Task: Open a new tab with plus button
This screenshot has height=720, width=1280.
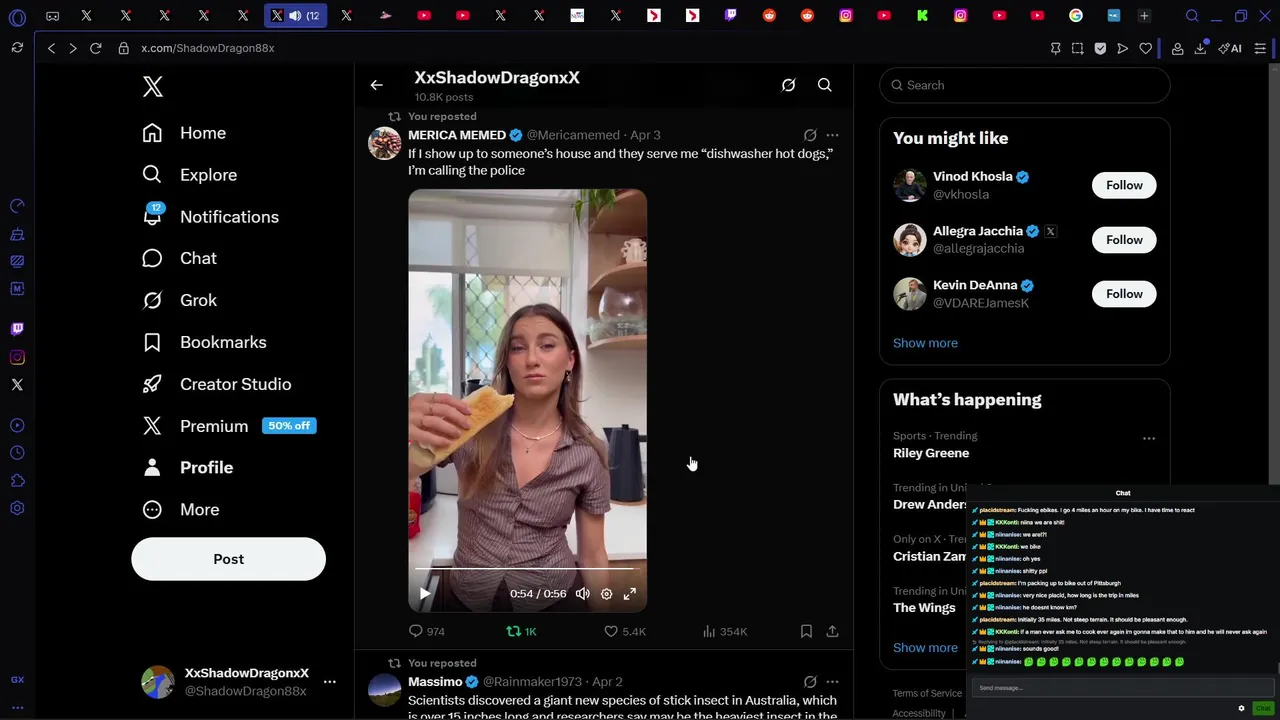Action: (1144, 15)
